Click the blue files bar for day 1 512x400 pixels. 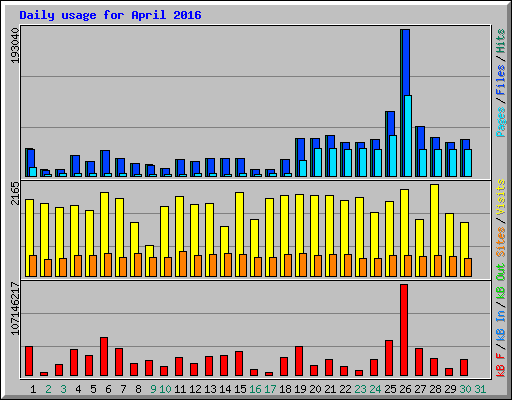click(x=31, y=158)
